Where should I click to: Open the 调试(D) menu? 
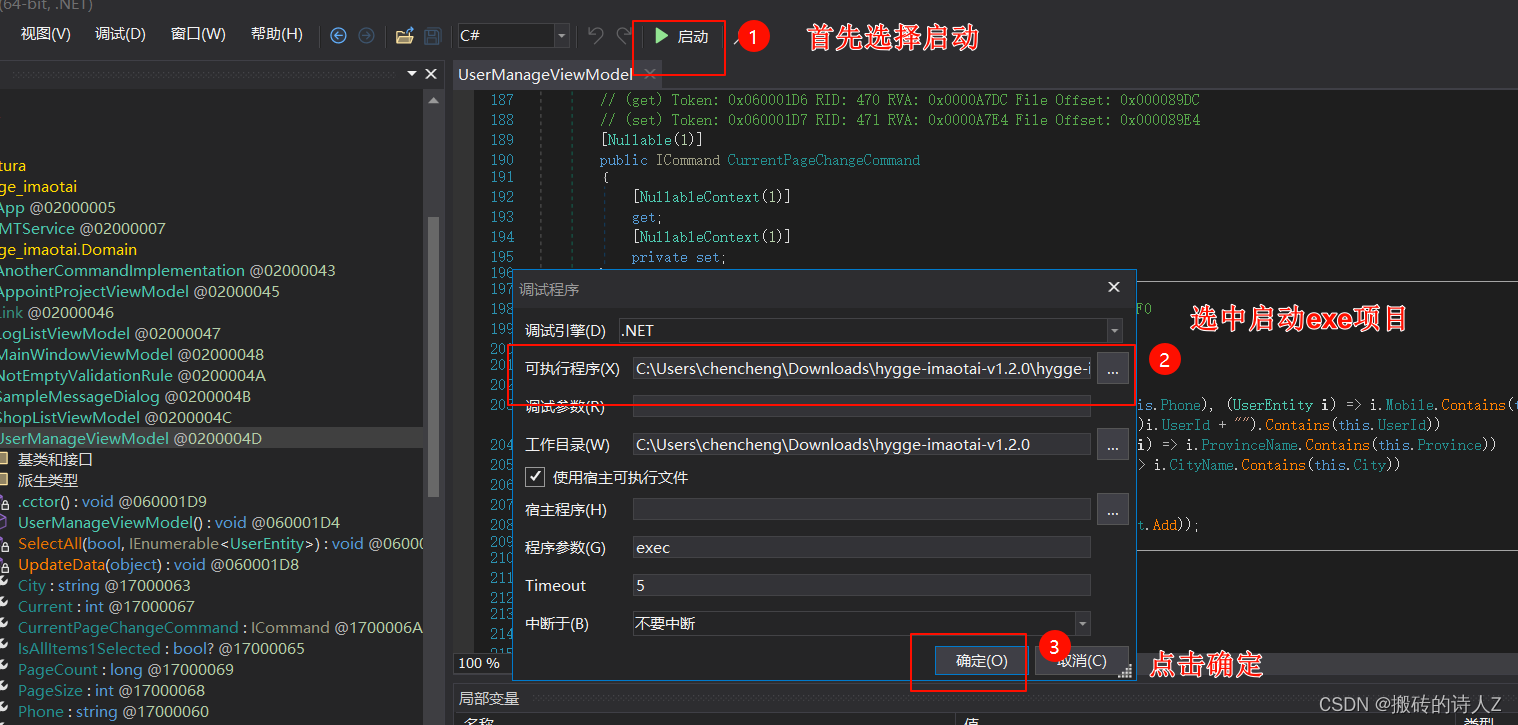(120, 34)
